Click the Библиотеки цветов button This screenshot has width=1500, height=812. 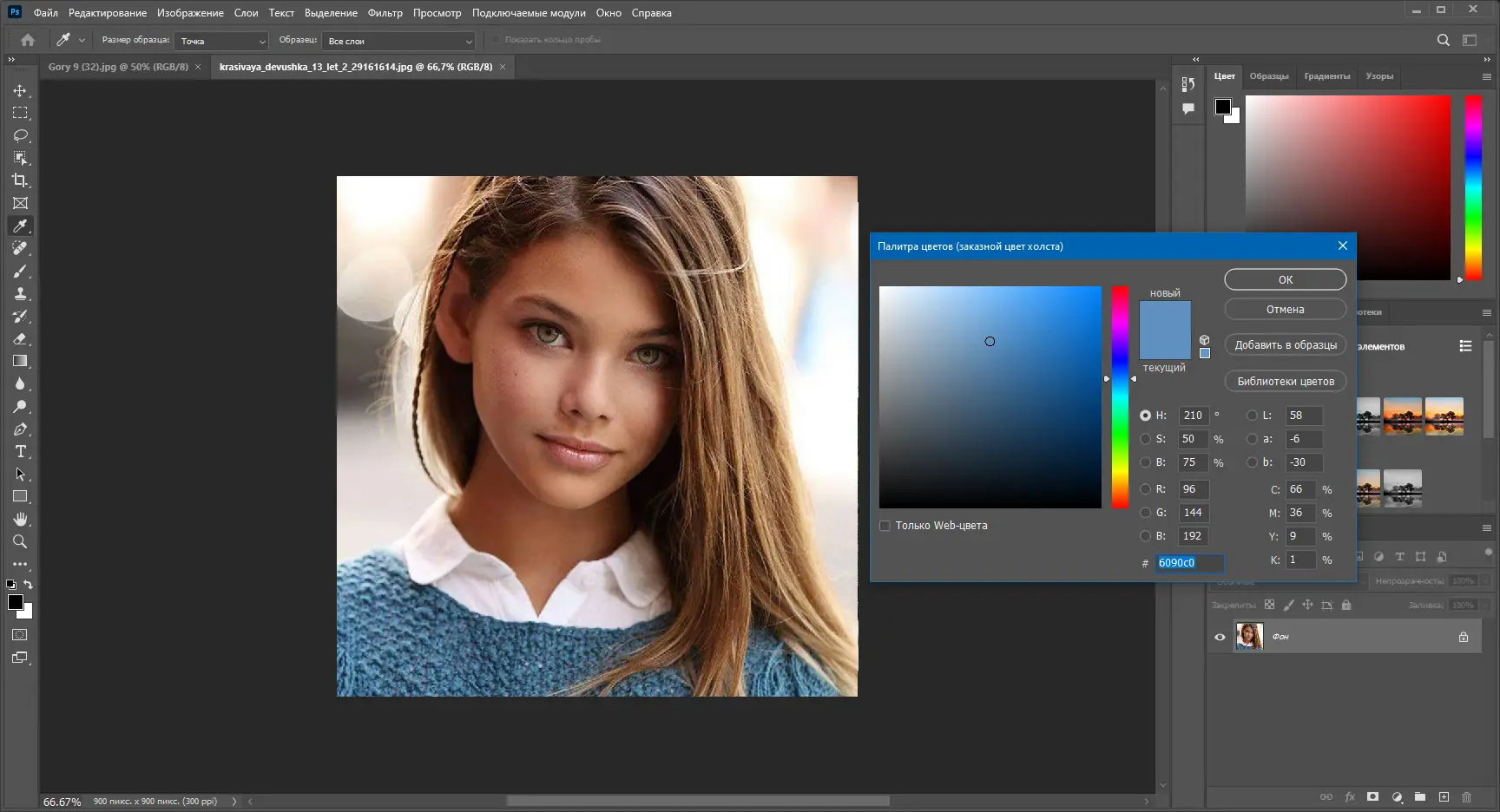pos(1285,381)
